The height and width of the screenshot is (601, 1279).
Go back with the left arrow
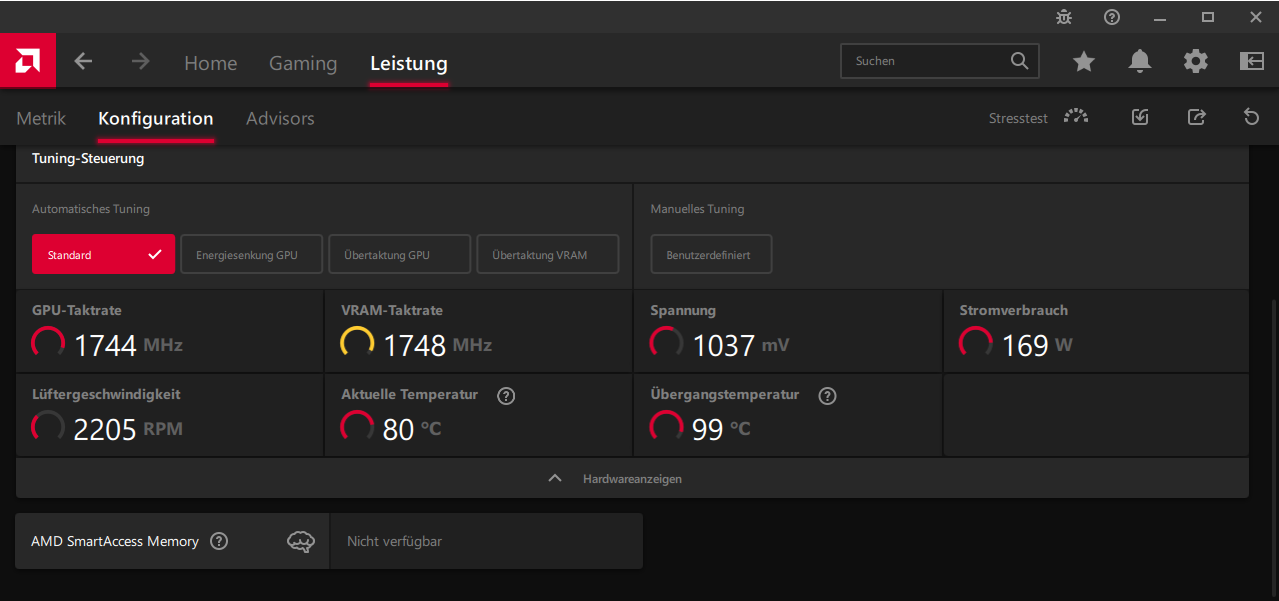click(83, 61)
